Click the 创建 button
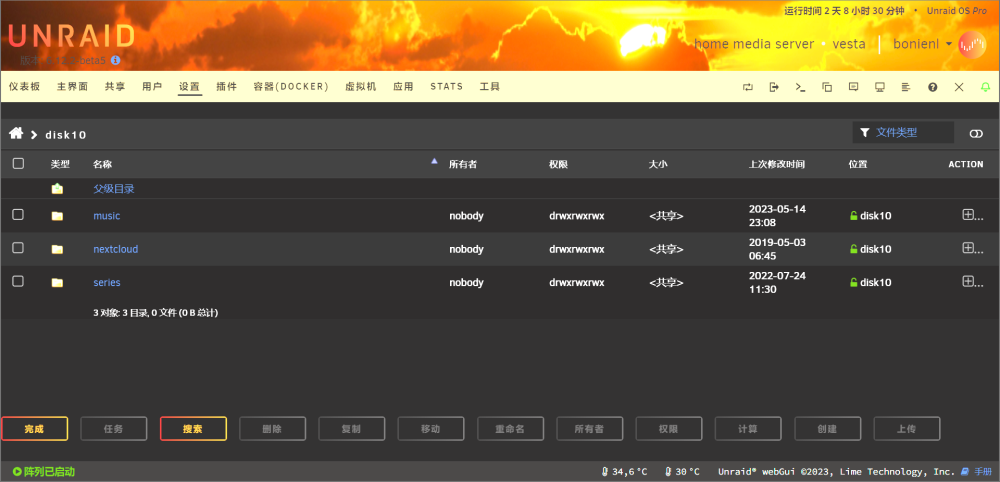 coord(827,429)
